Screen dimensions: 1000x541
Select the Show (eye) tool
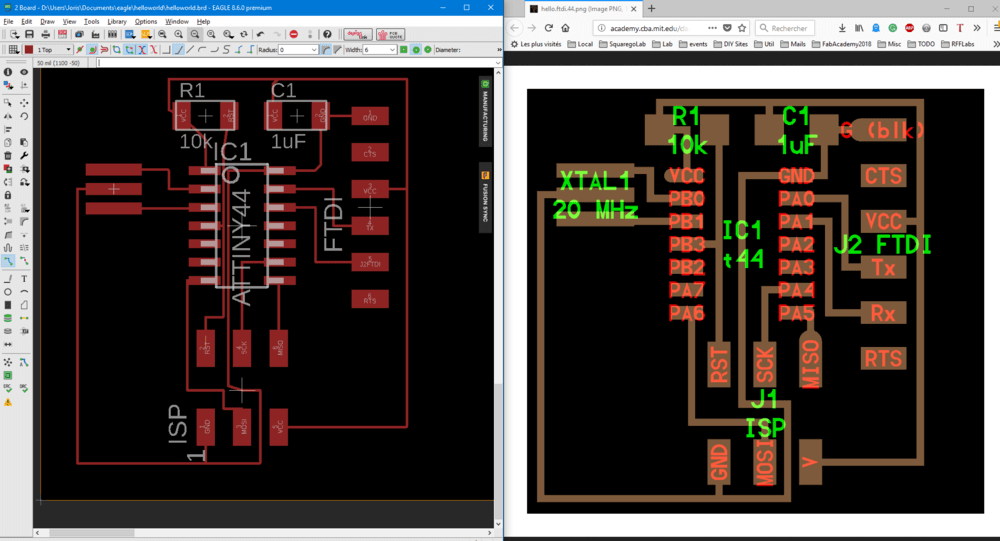tap(24, 72)
